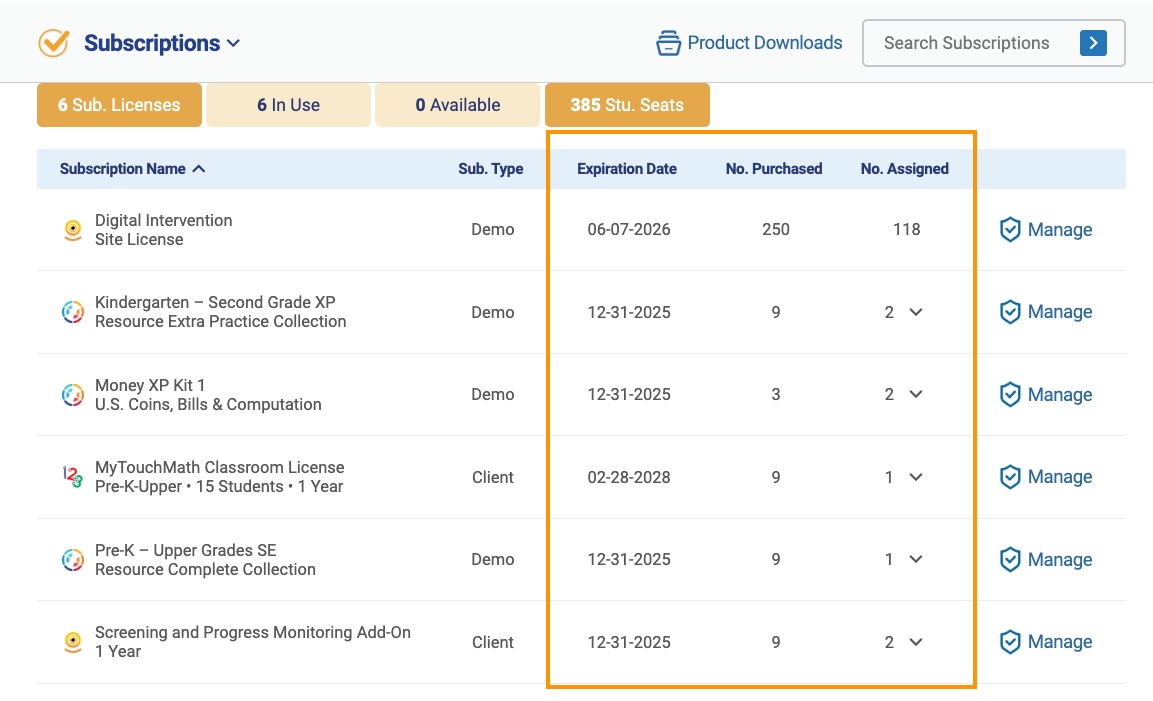Expand assigned seats for MyTouchMath Classroom License
This screenshot has height=701, width=1153.
pos(915,477)
